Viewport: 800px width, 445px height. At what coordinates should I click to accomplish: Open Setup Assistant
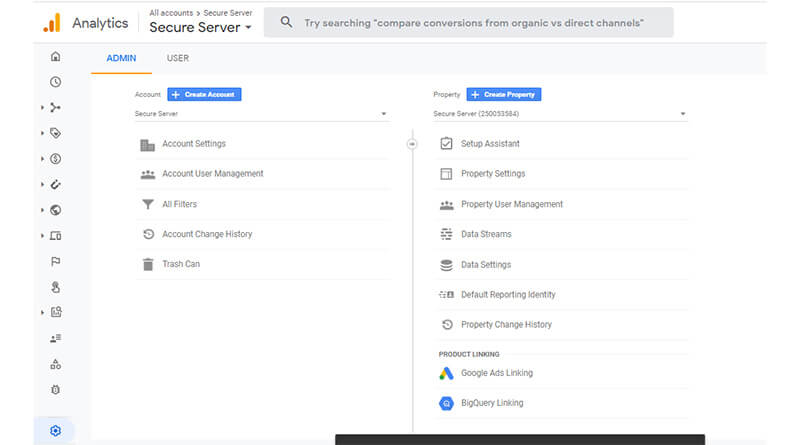[490, 144]
